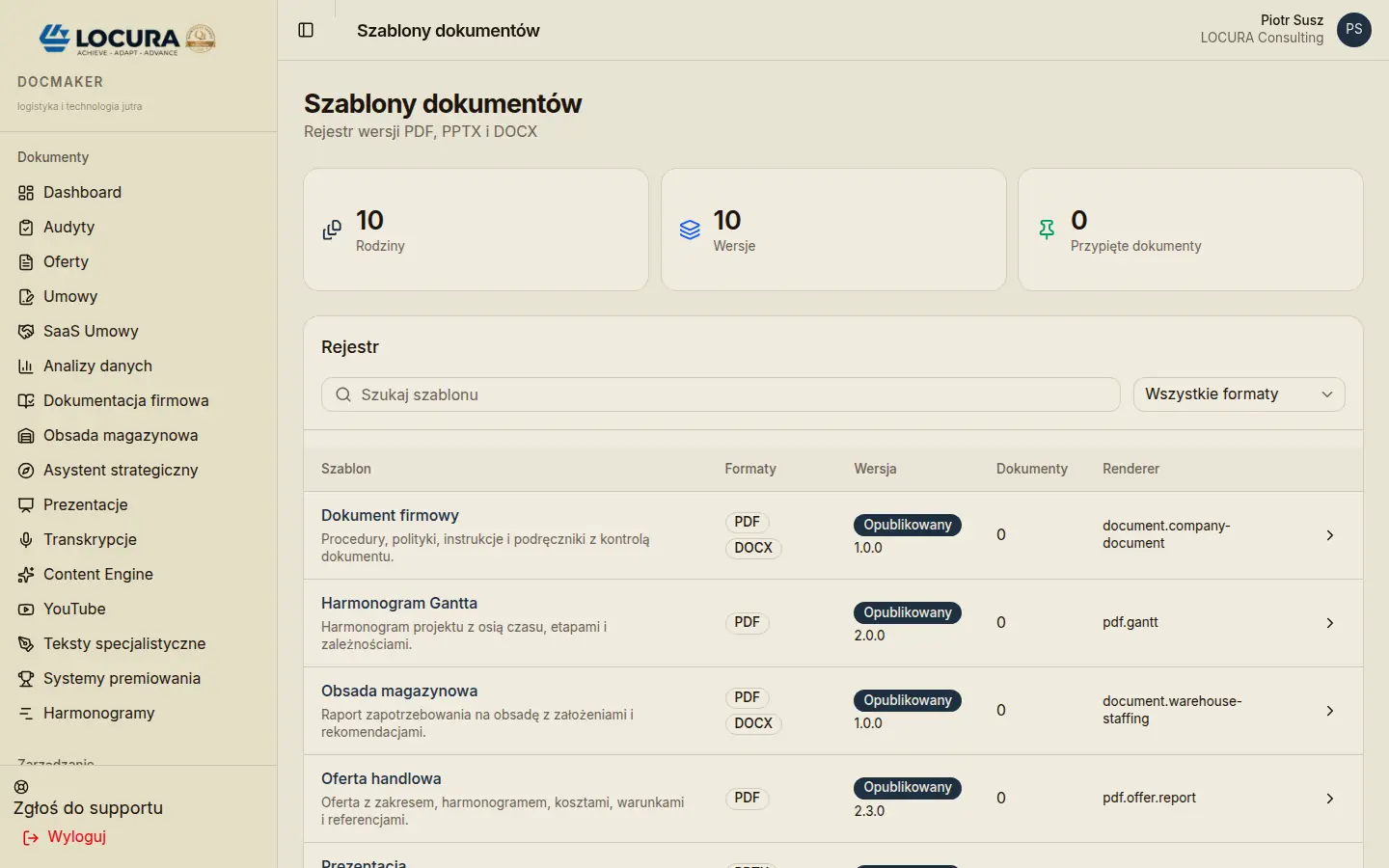This screenshot has width=1389, height=868.
Task: Click the Audyty clipboard icon
Action: [26, 228]
